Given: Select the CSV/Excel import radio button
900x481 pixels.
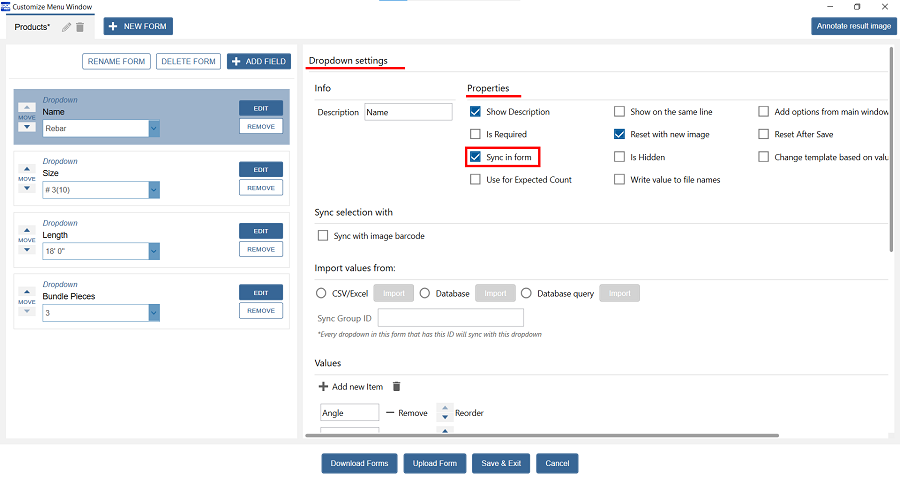Looking at the screenshot, I should click(x=321, y=293).
